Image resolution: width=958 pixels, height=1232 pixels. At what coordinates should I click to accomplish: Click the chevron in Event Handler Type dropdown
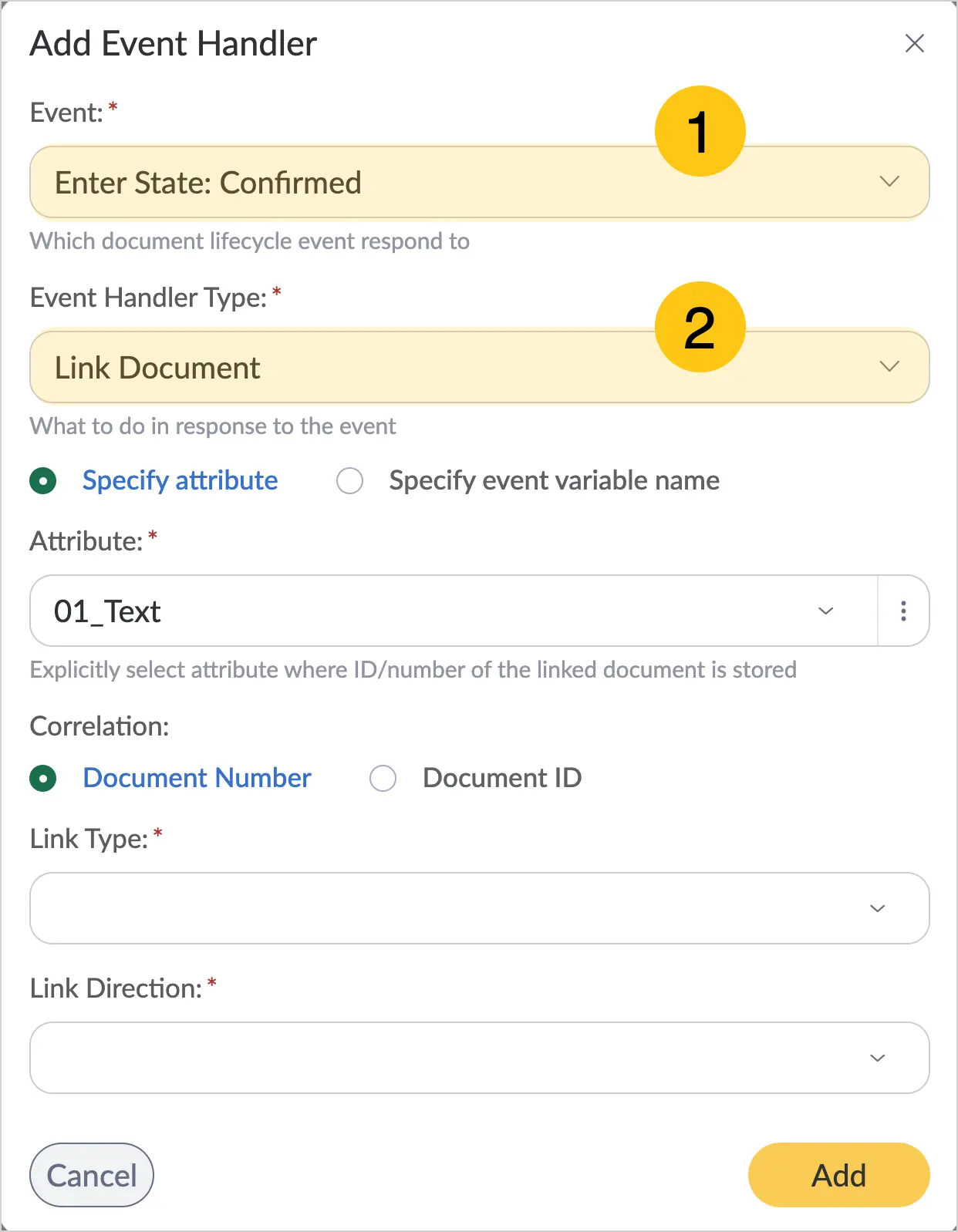(889, 366)
